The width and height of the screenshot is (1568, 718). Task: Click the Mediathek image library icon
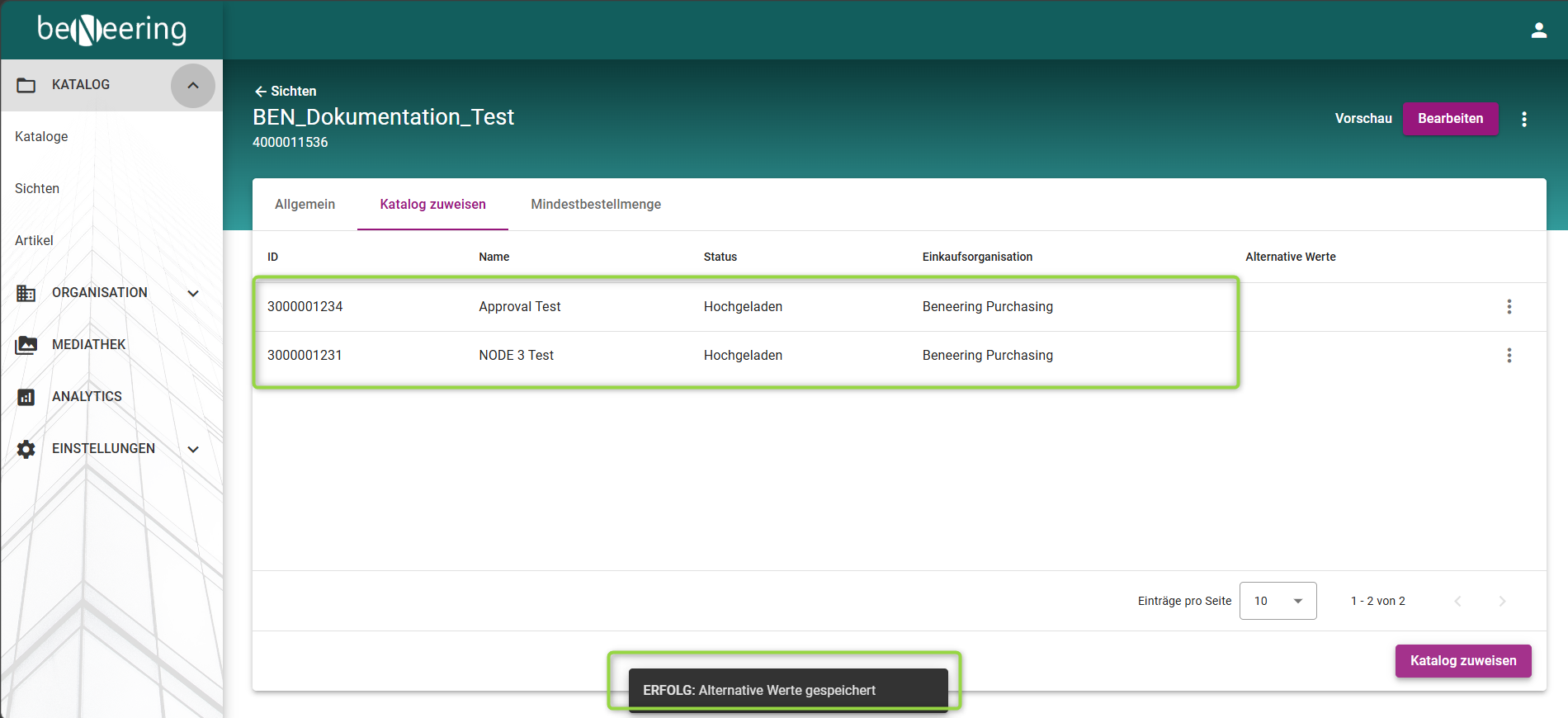(x=26, y=345)
